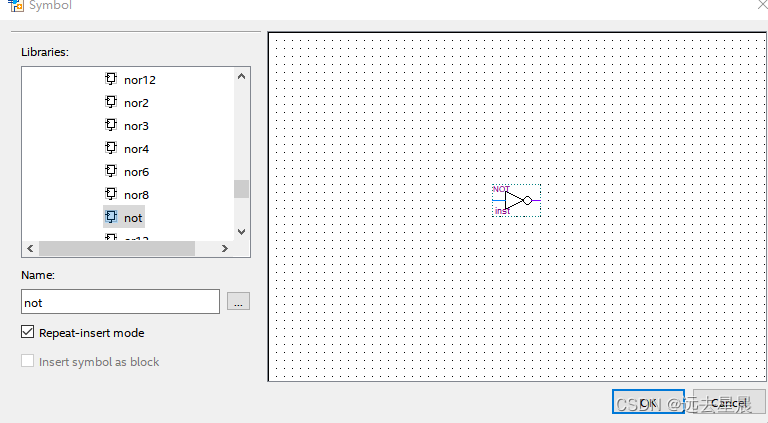Click the nor8 symbol icon
Viewport: 768px width, 423px height.
111,194
